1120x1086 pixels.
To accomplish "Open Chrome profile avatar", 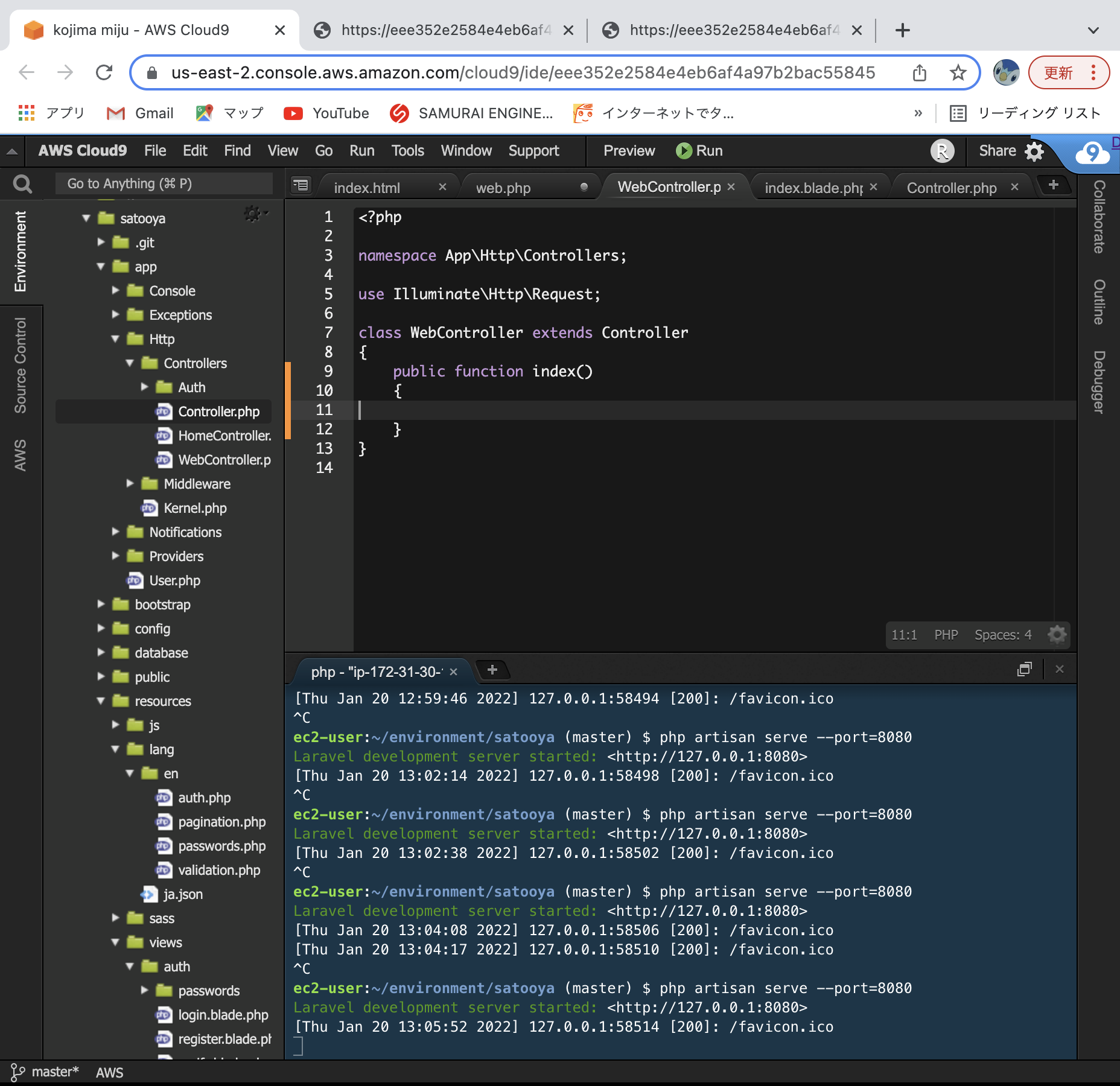I will point(1006,72).
